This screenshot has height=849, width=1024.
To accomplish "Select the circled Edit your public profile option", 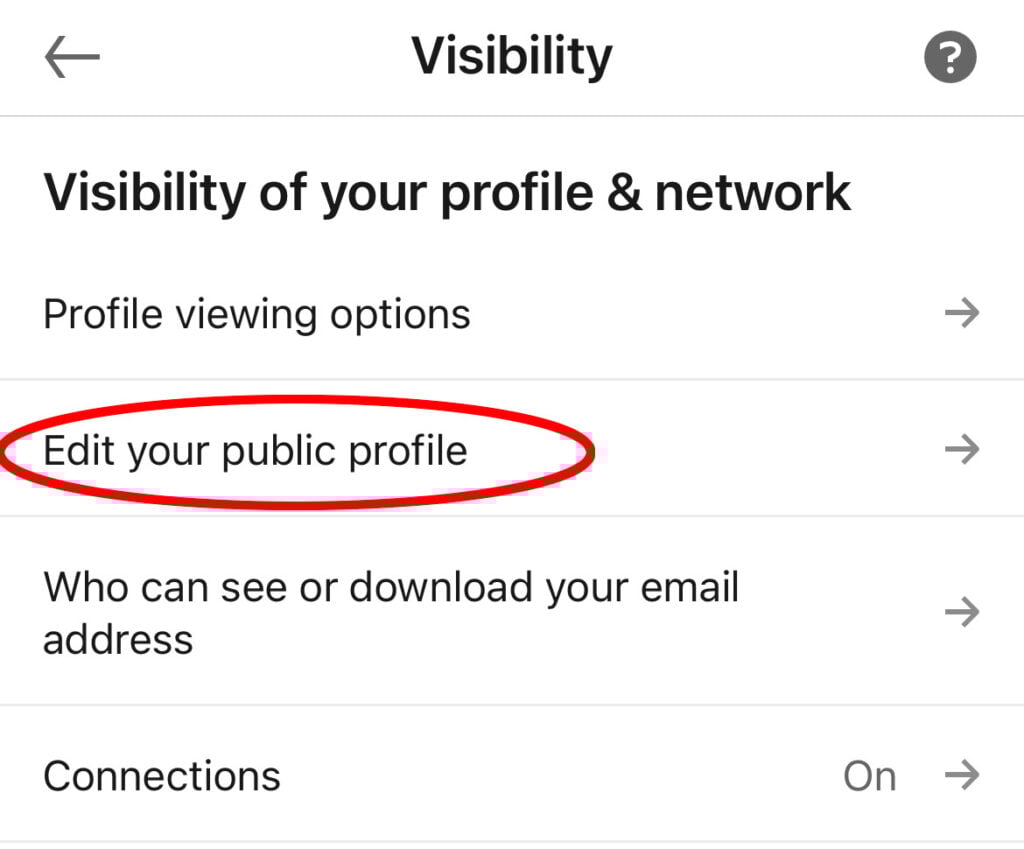I will coord(255,450).
